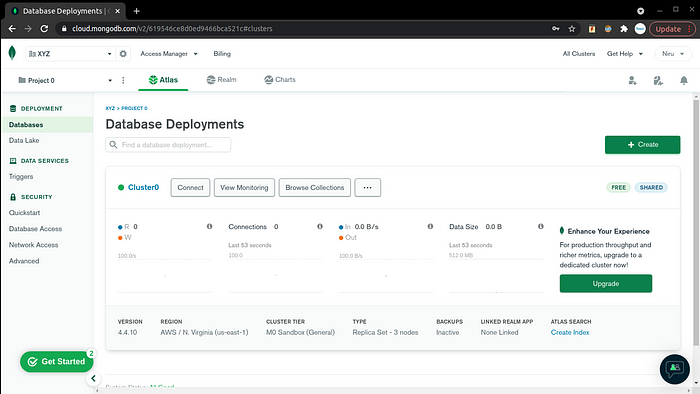Open Network Access in sidebar
700x394 pixels.
click(33, 245)
